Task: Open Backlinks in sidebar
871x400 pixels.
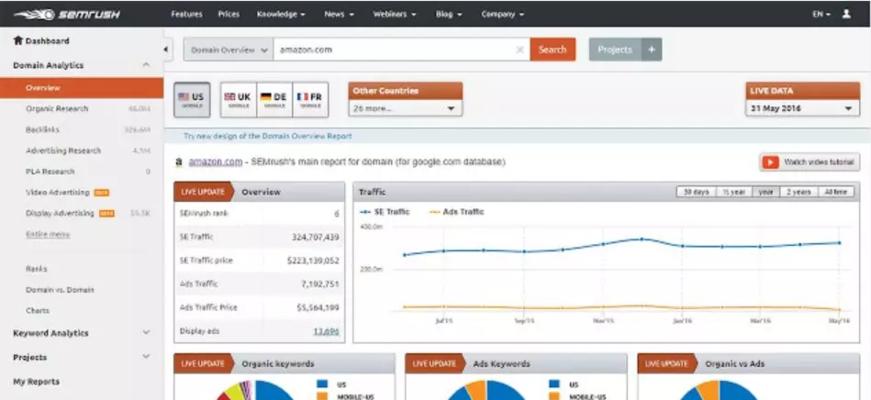Action: click(42, 129)
